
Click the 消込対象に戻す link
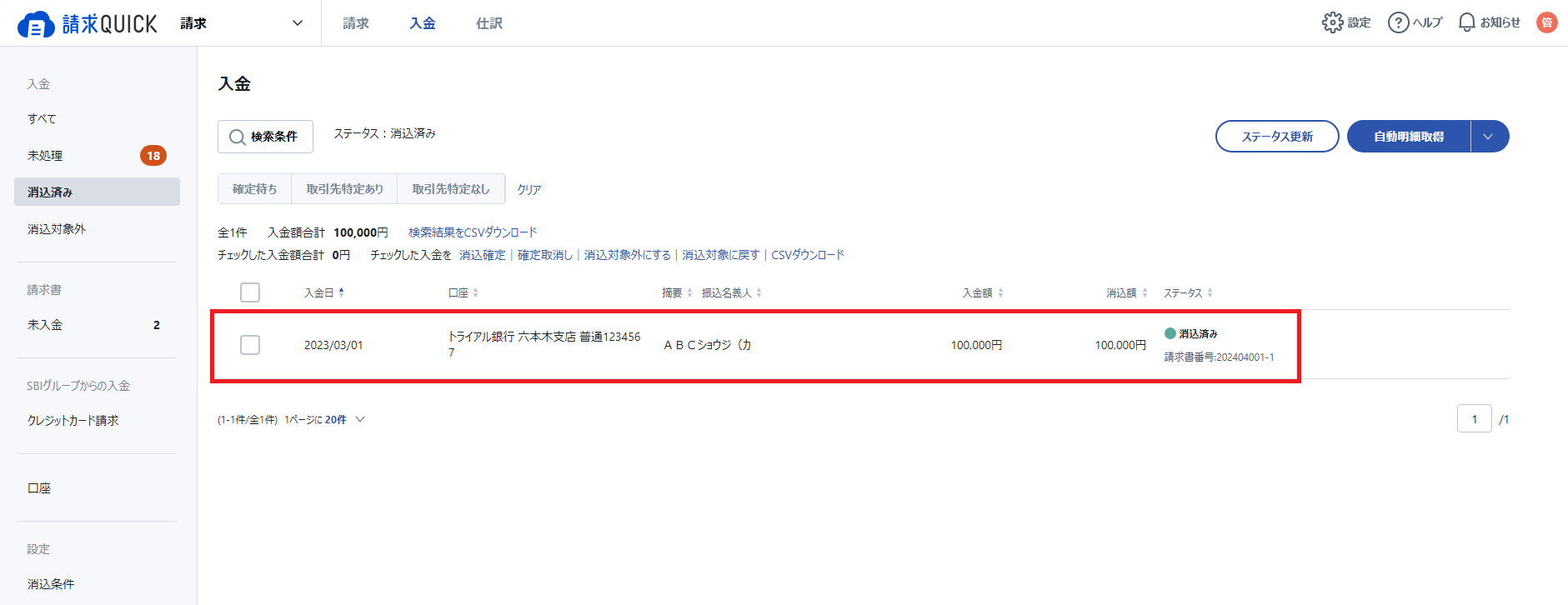[x=721, y=255]
